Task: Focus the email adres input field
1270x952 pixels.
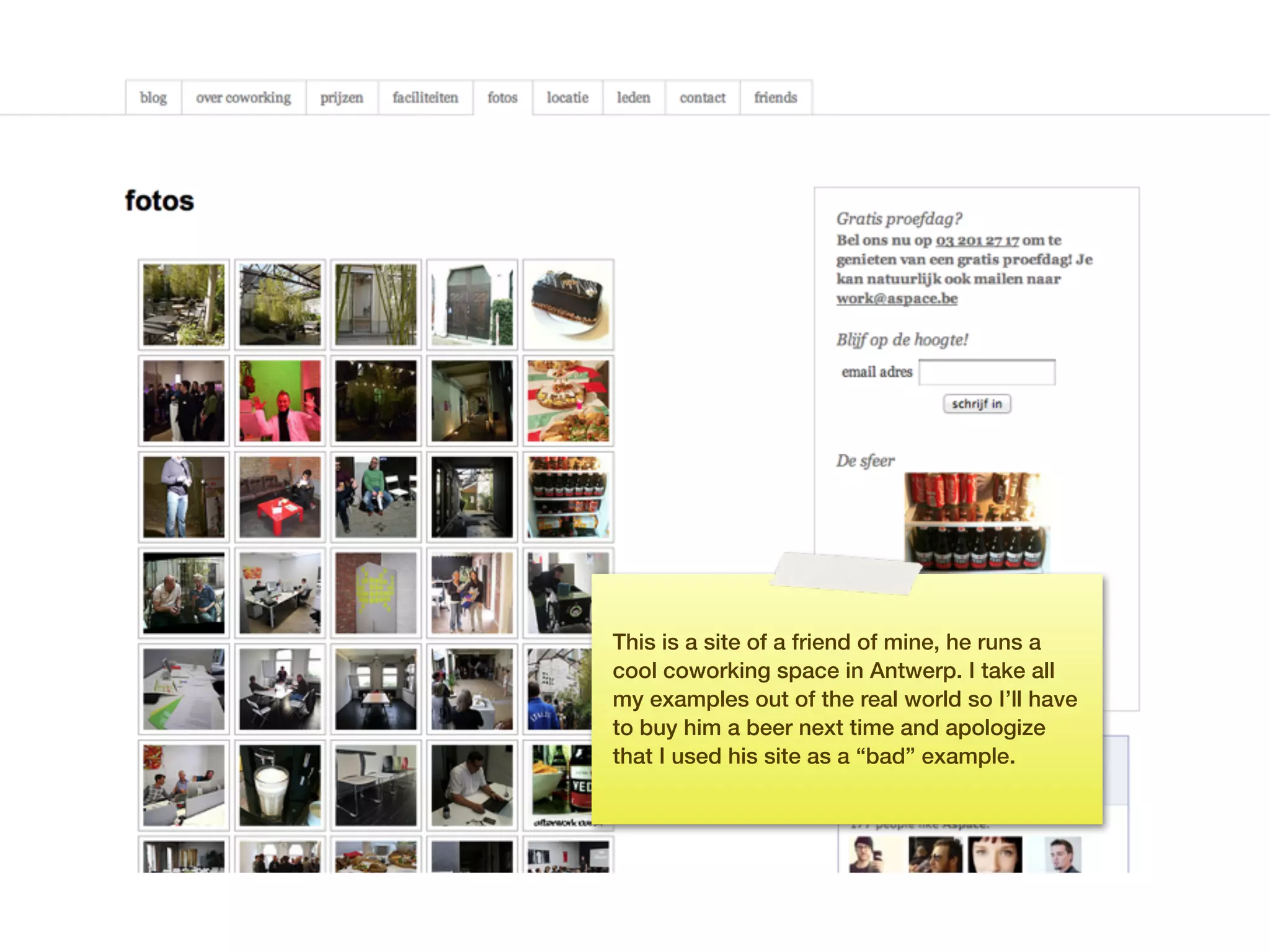Action: (987, 372)
